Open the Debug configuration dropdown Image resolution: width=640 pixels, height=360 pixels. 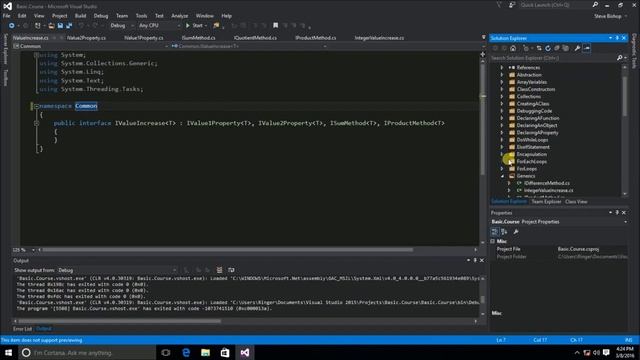click(x=122, y=26)
